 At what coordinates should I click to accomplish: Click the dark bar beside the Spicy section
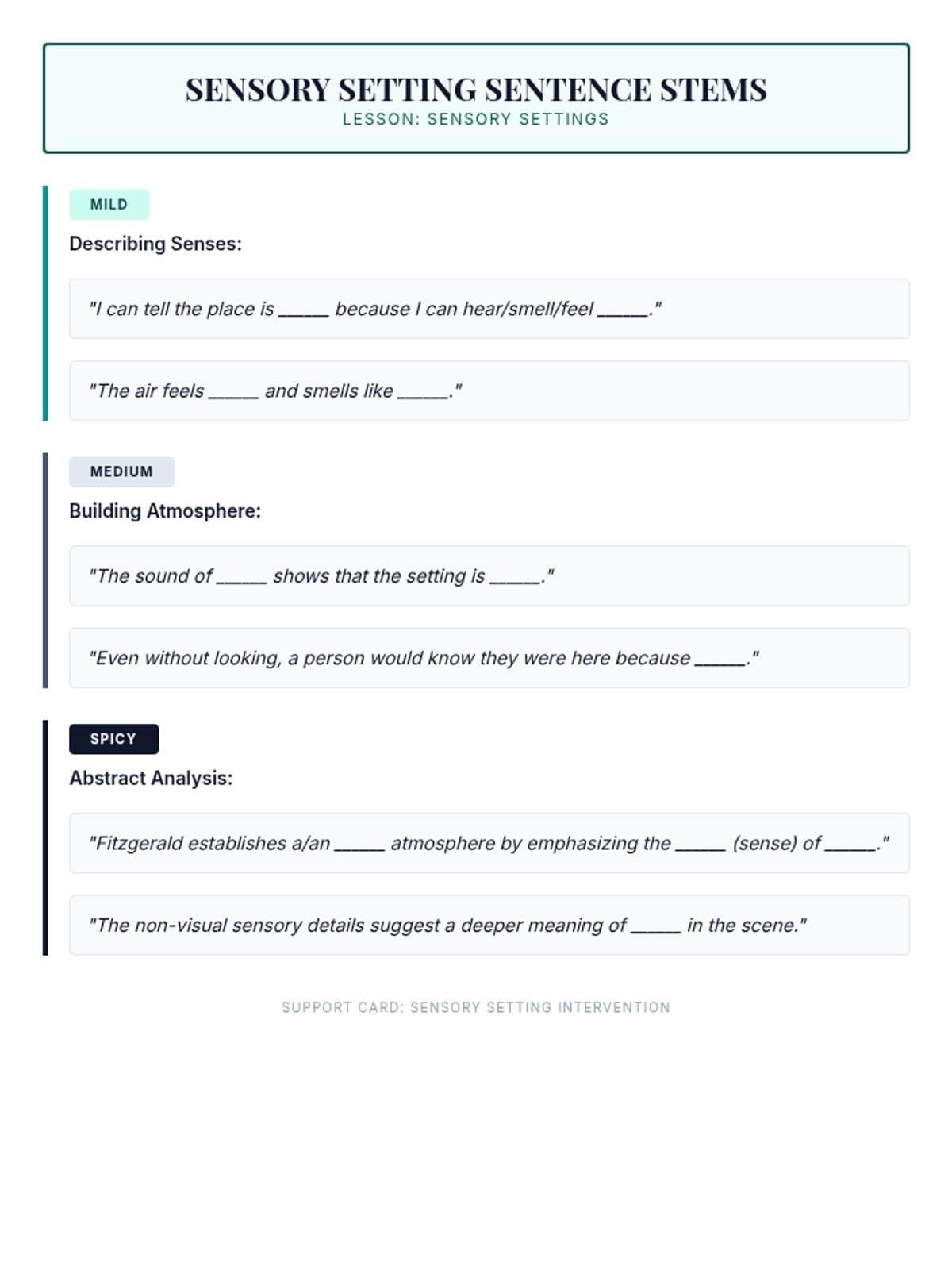point(45,837)
